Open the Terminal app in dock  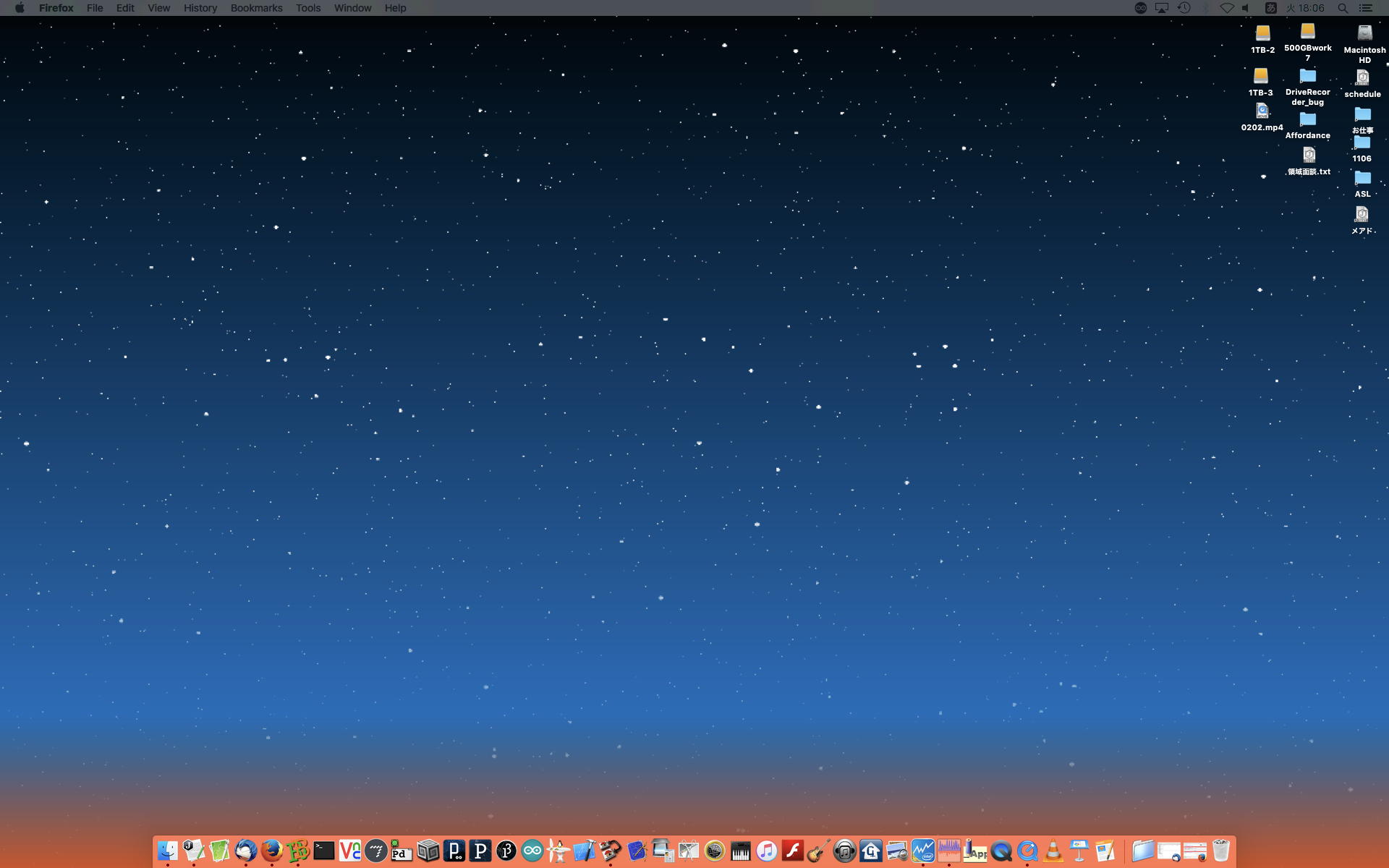(324, 851)
